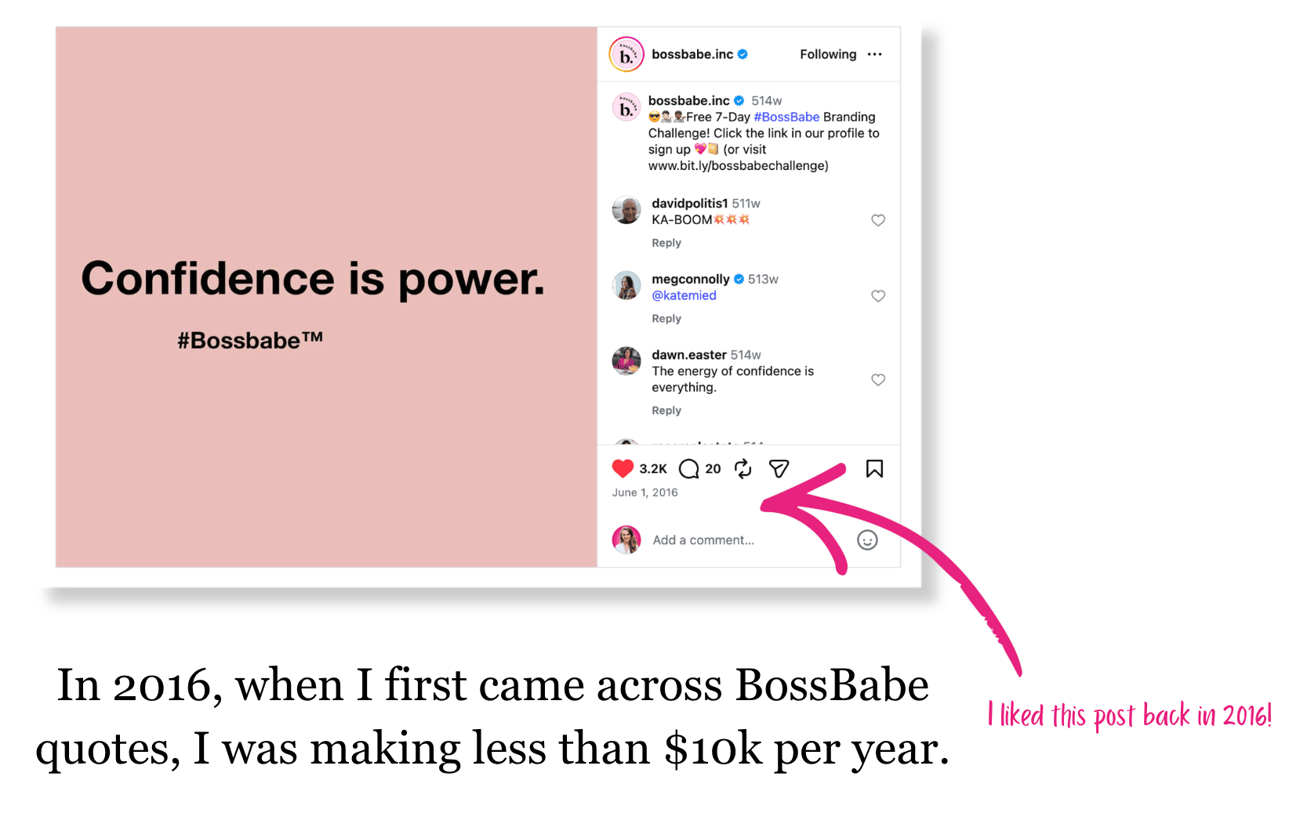Screen dimensions: 1300x827
Task: Save post with bookmark icon
Action: pos(874,468)
